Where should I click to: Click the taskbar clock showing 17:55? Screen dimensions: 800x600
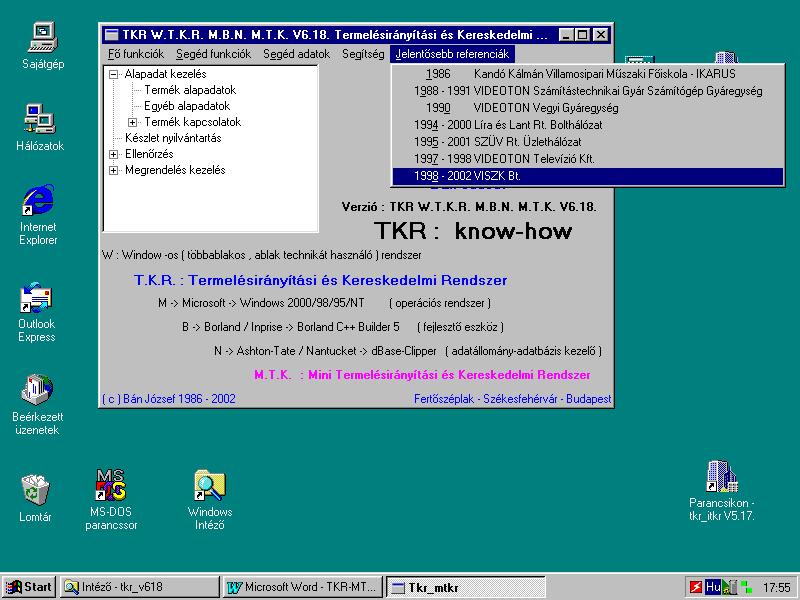point(777,588)
